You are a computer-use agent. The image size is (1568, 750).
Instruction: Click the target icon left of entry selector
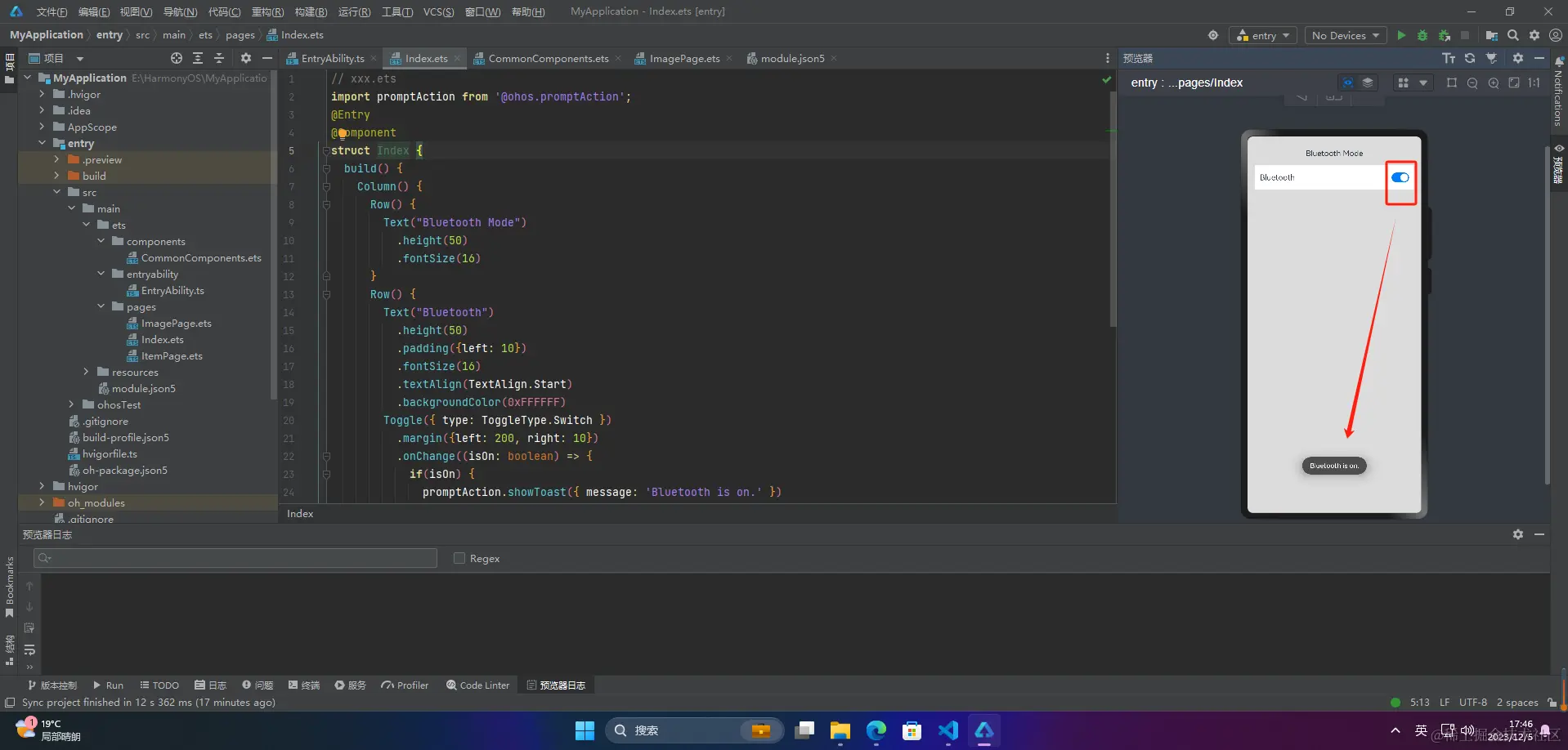[1213, 35]
